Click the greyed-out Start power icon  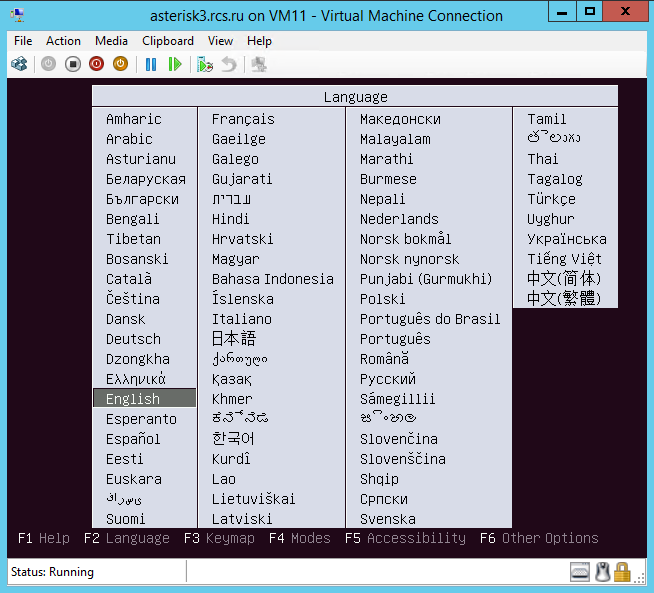[x=48, y=64]
